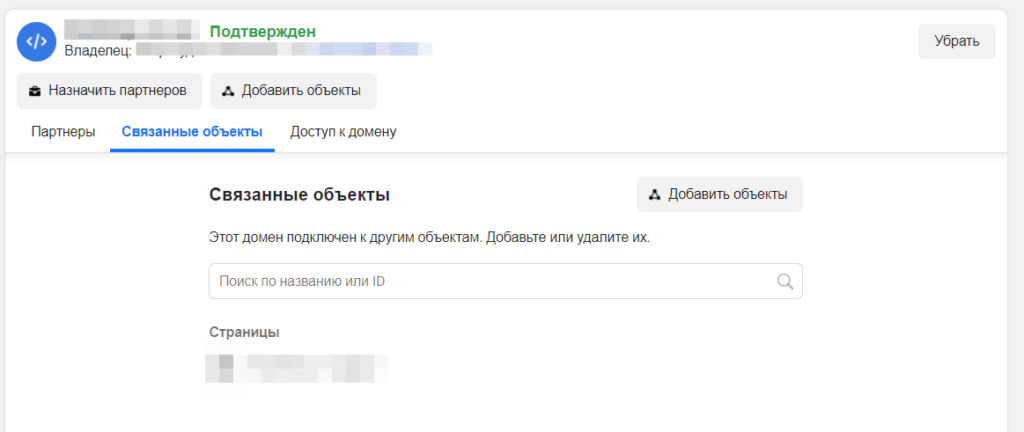Open the Доступ к домену tab
The width and height of the screenshot is (1024, 432).
(x=343, y=132)
